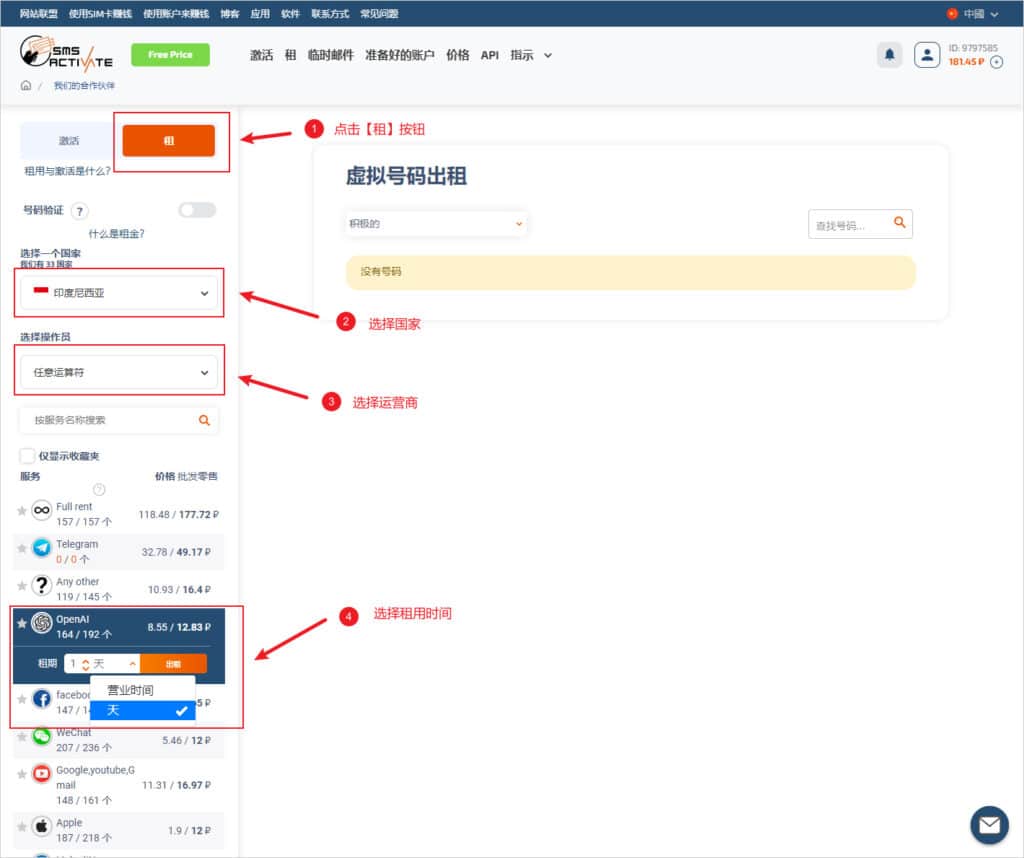Open the 常见问题 top link
This screenshot has height=858, width=1024.
coord(379,14)
